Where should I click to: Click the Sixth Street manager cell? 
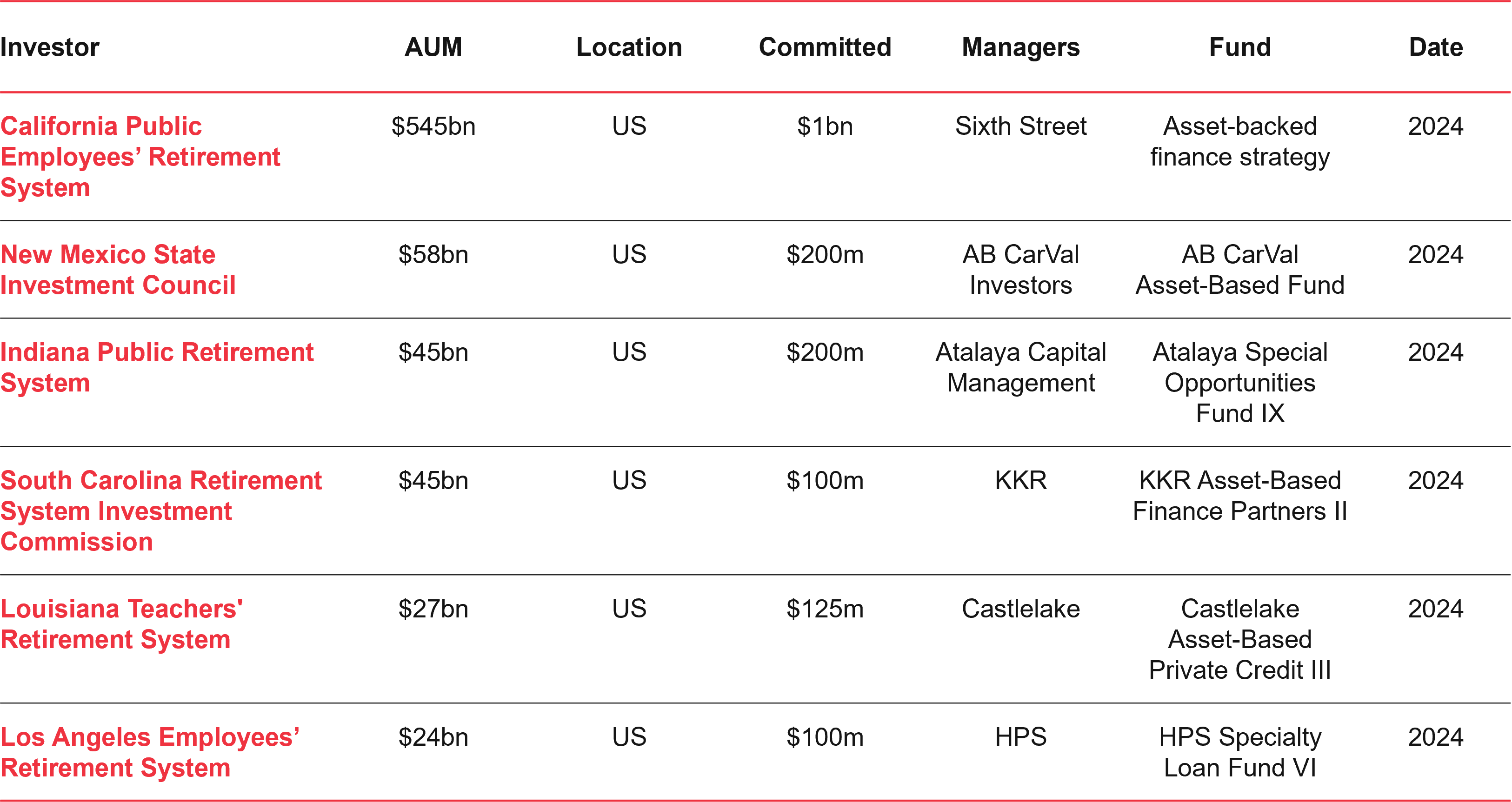tap(1020, 126)
